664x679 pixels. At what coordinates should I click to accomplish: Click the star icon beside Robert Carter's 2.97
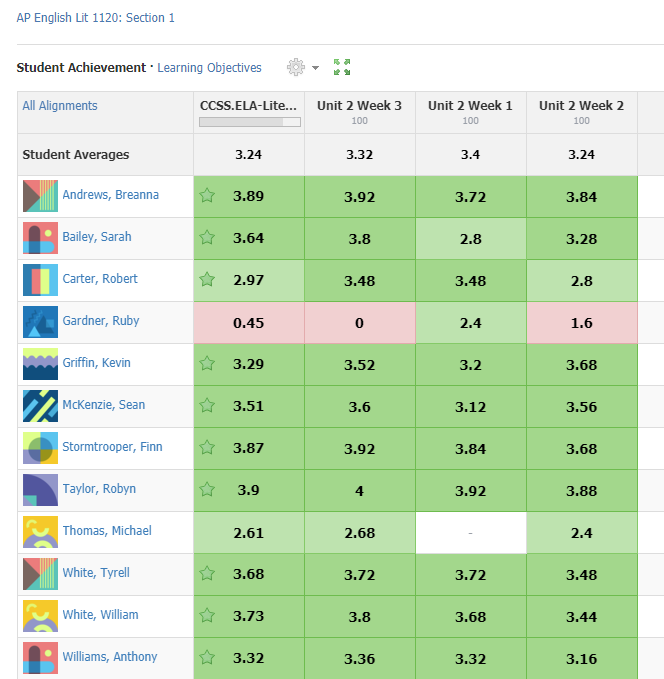[x=208, y=279]
